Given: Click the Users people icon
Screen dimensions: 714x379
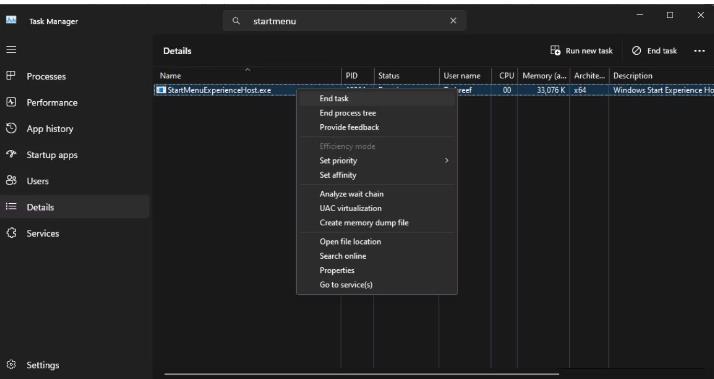Looking at the screenshot, I should coord(11,180).
